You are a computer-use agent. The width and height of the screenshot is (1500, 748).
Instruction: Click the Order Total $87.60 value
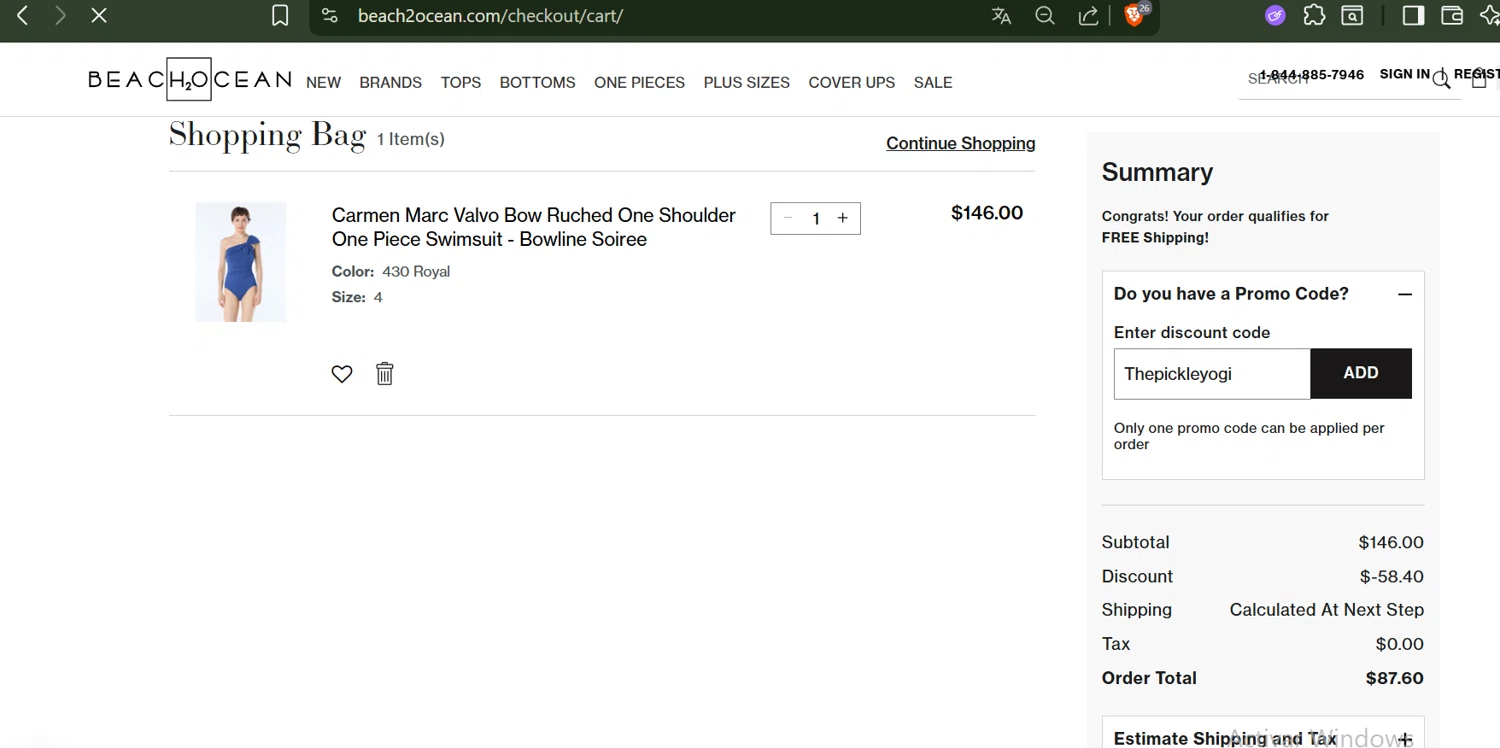tap(1395, 678)
